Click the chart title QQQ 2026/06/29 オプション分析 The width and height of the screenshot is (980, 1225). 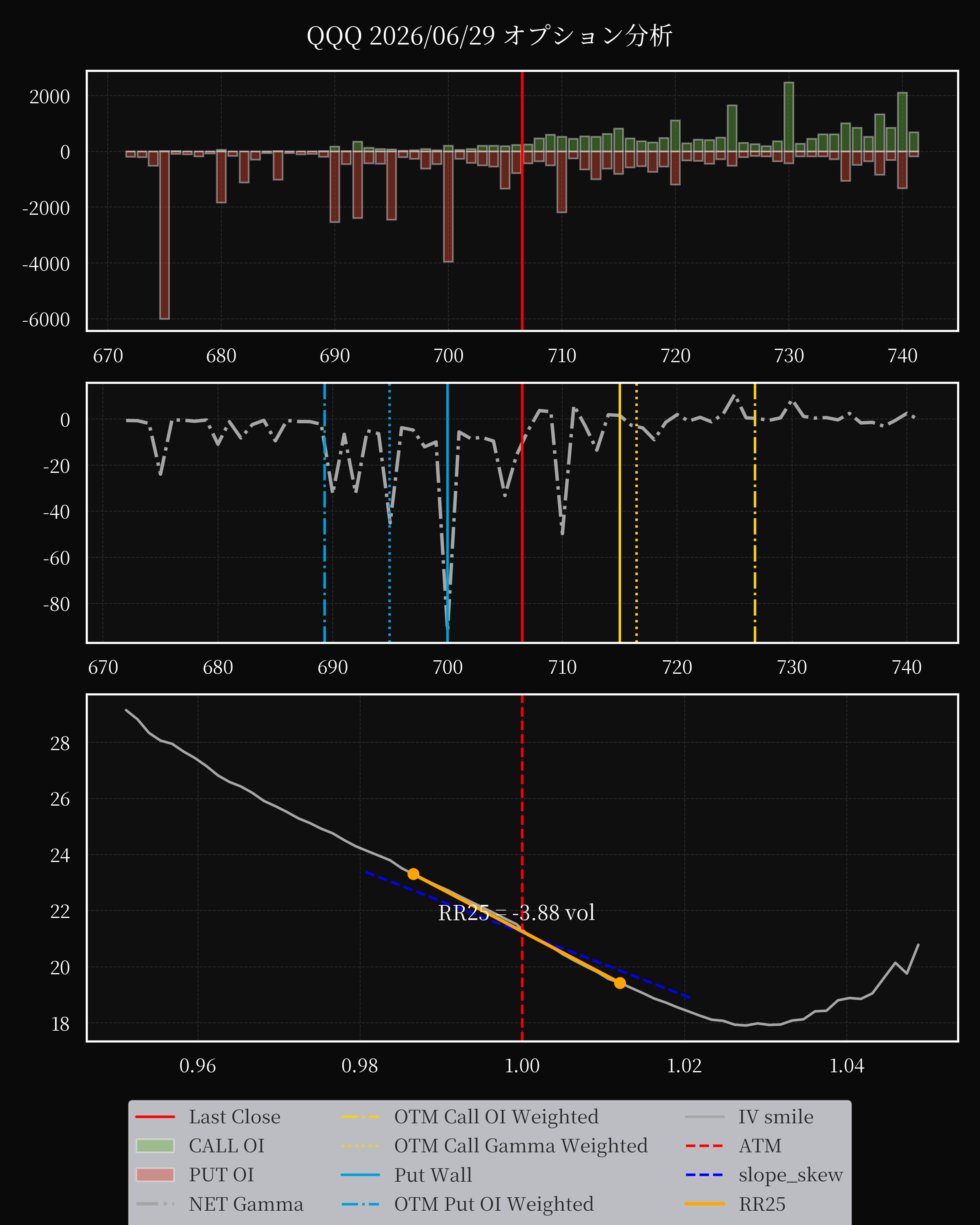pos(490,36)
